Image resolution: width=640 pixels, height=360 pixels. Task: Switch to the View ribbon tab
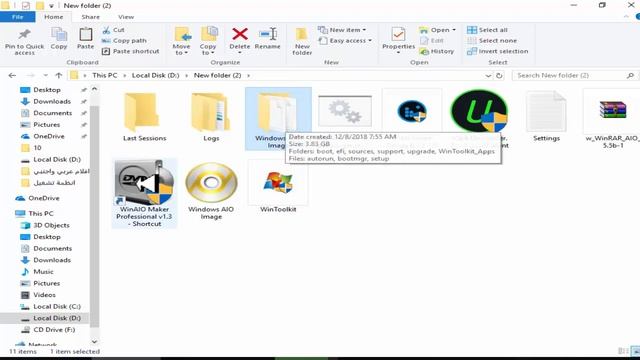coord(126,17)
